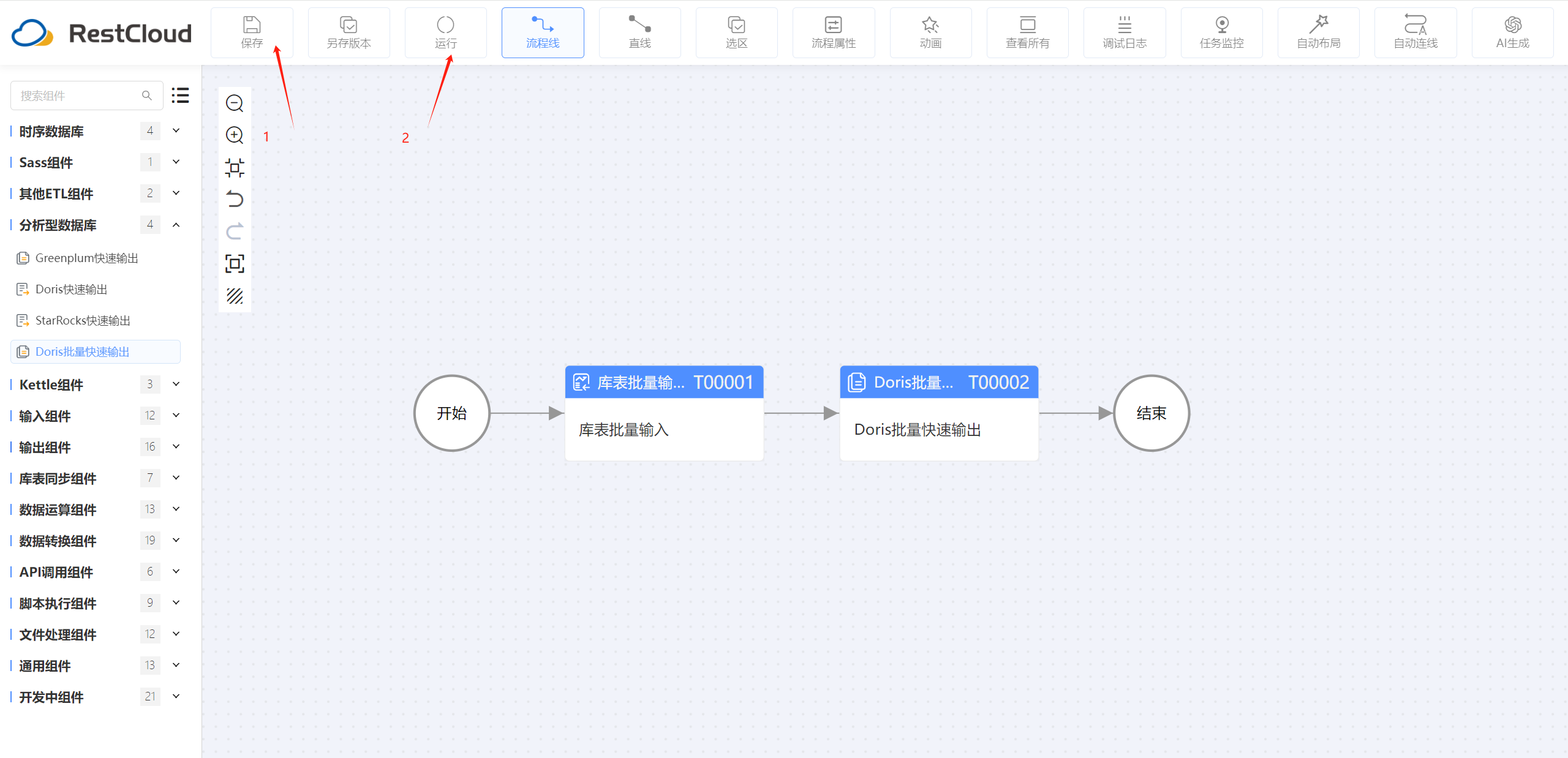Toggle the 流程线 connection mode
This screenshot has width=1568, height=758.
tap(543, 32)
